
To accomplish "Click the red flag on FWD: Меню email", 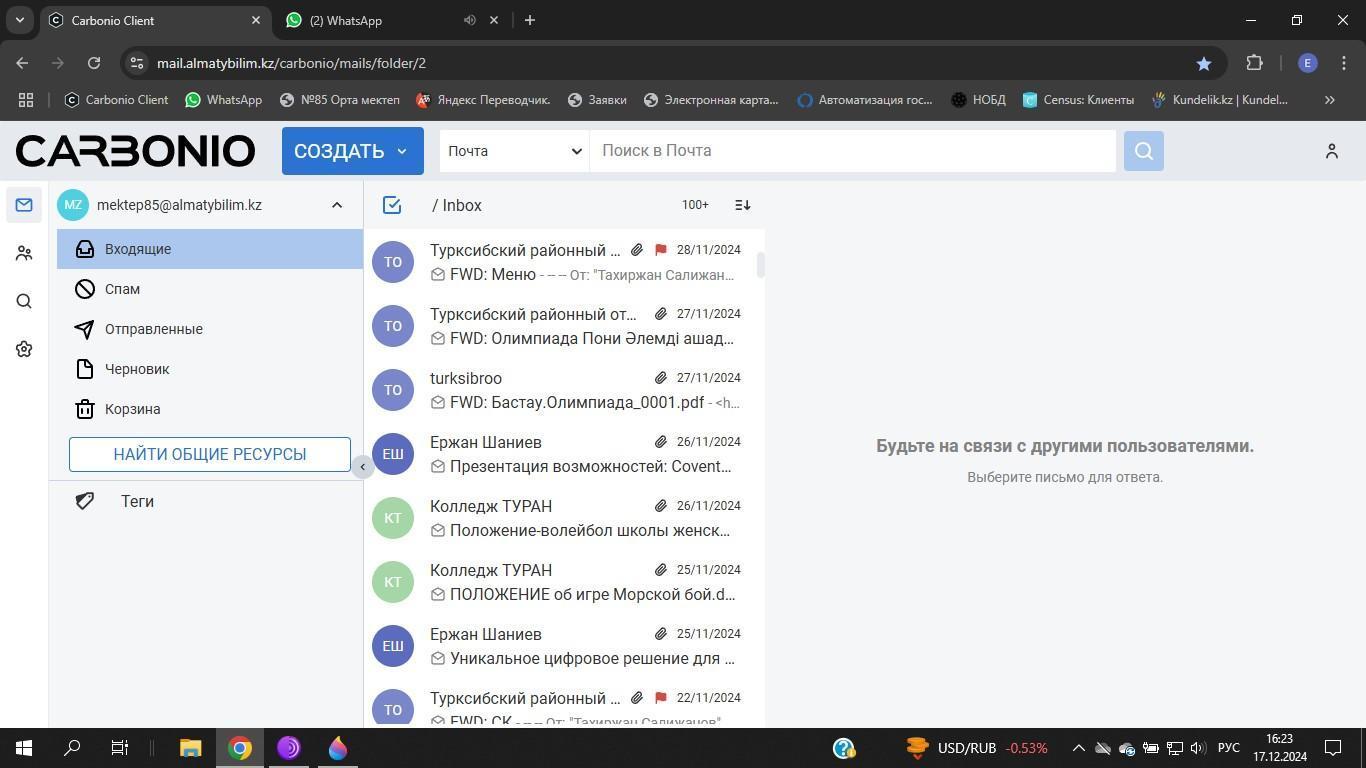I will [660, 250].
